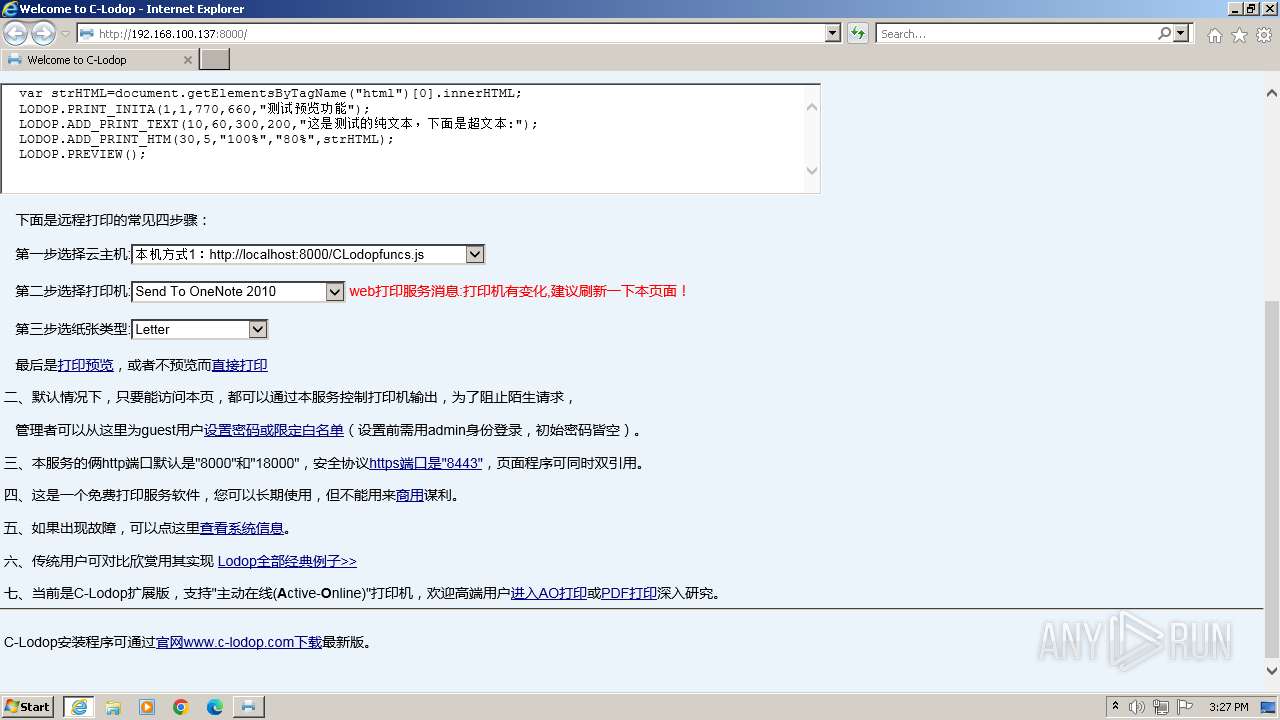Click the search magnifier icon
The image size is (1280, 720).
tap(1164, 34)
